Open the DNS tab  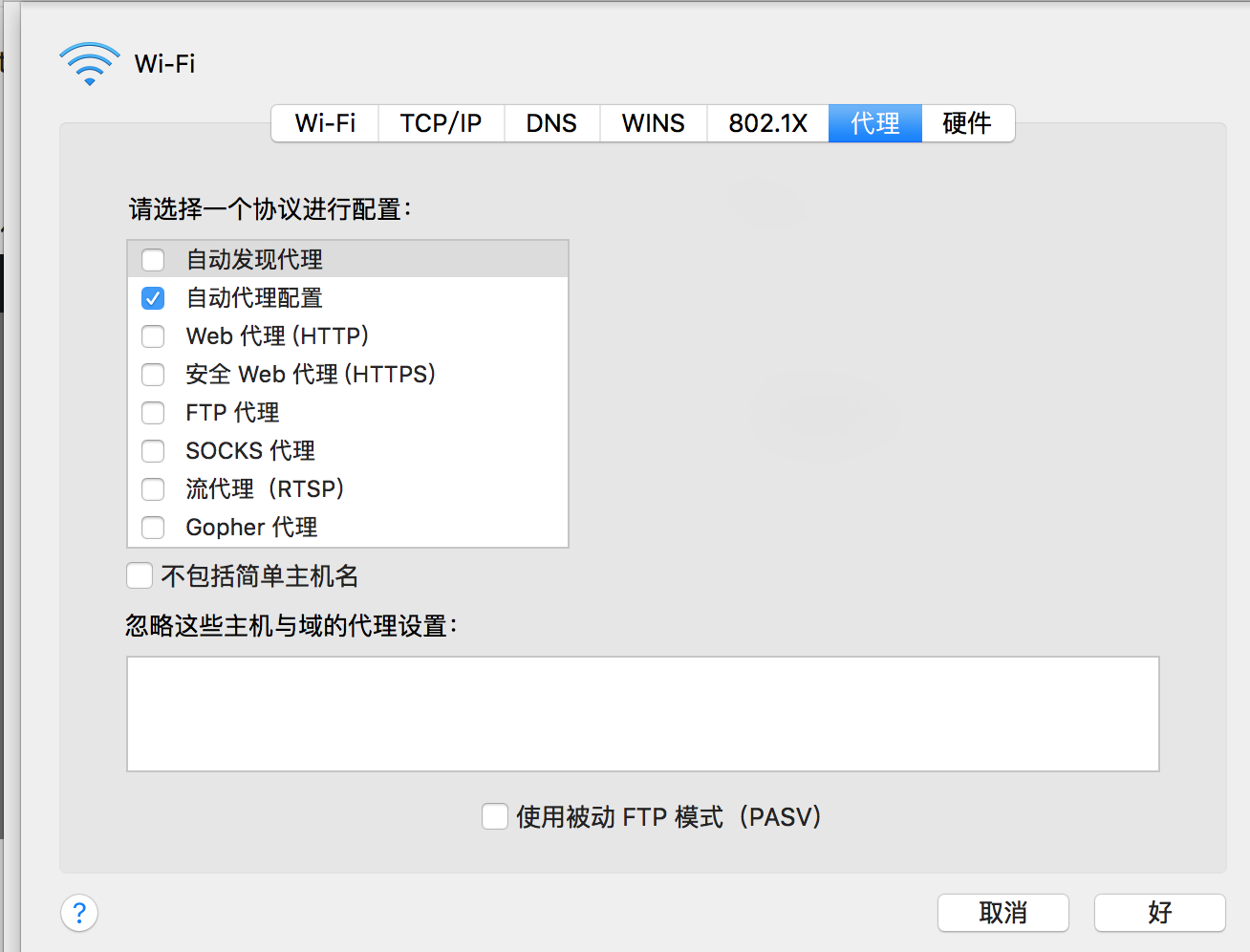point(551,123)
